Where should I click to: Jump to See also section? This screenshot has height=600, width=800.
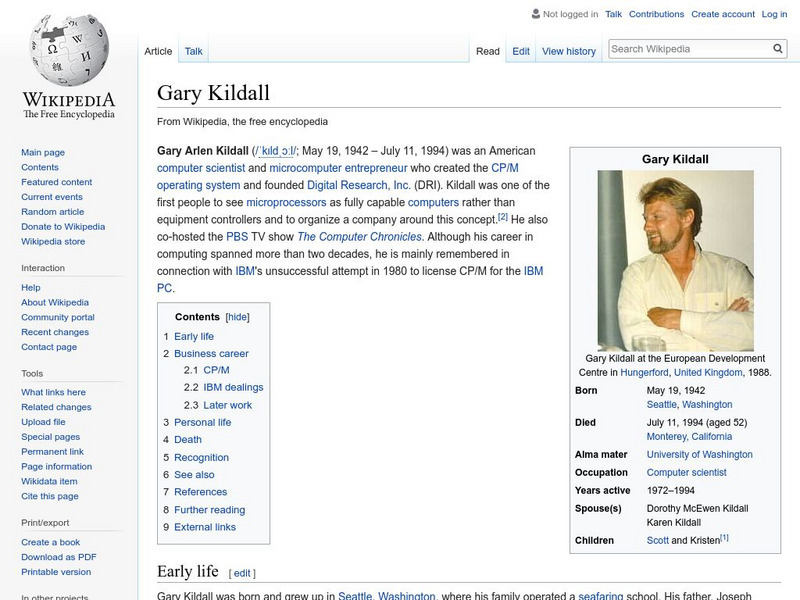point(194,474)
